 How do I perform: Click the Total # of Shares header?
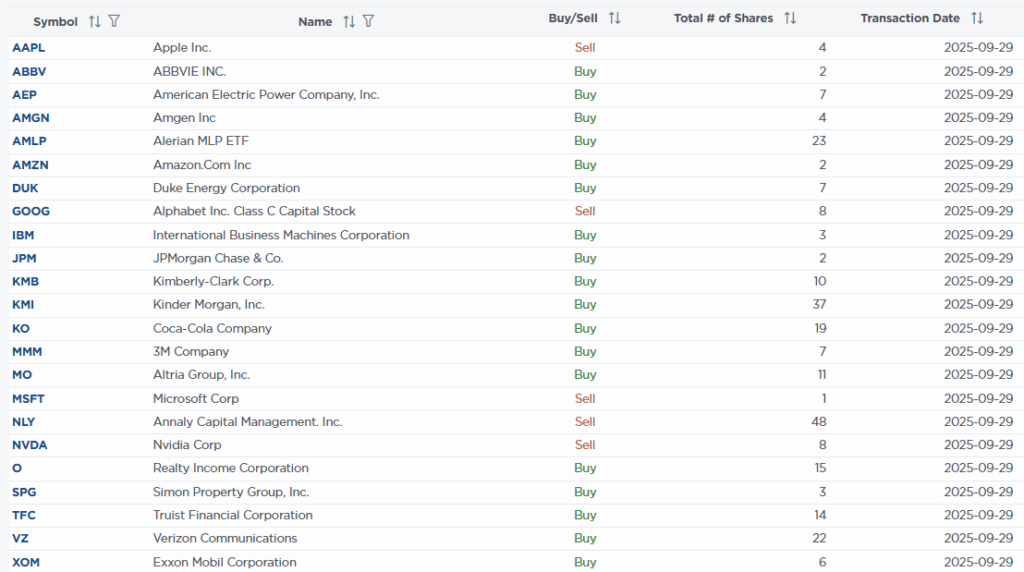point(724,18)
